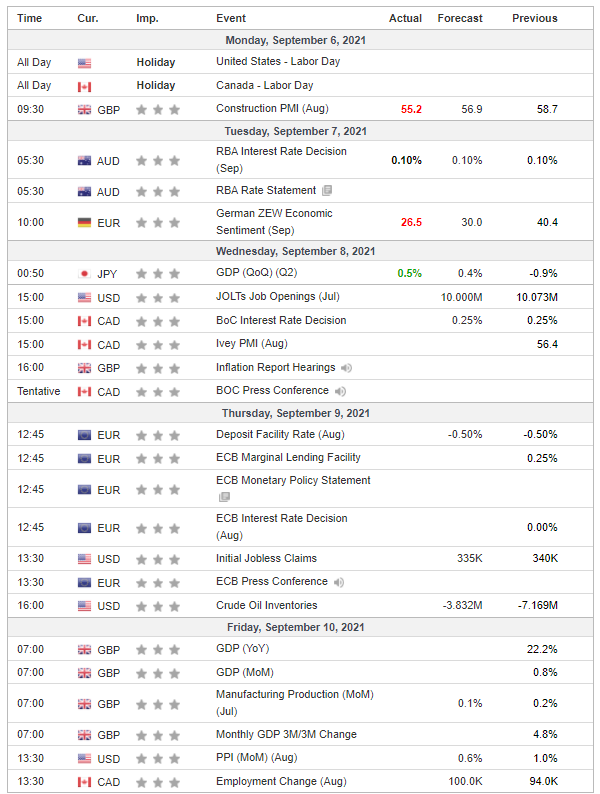Open the RBA Interest Rate Decision (Sep) event

(282, 160)
